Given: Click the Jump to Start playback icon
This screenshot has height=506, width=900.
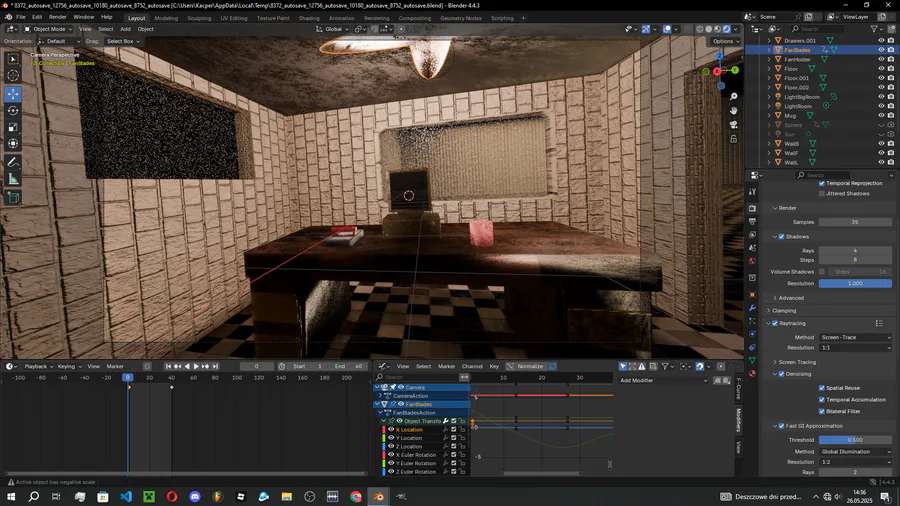Looking at the screenshot, I should (x=168, y=366).
